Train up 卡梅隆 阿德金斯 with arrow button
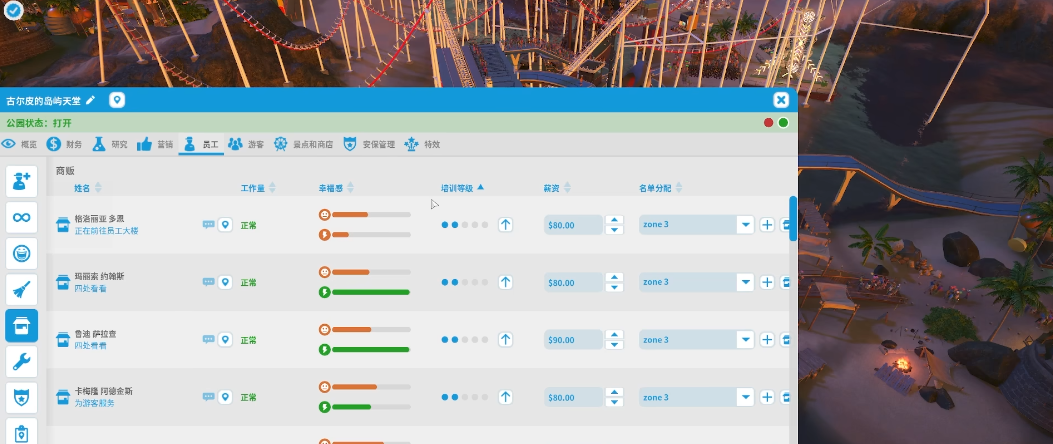 [x=506, y=398]
